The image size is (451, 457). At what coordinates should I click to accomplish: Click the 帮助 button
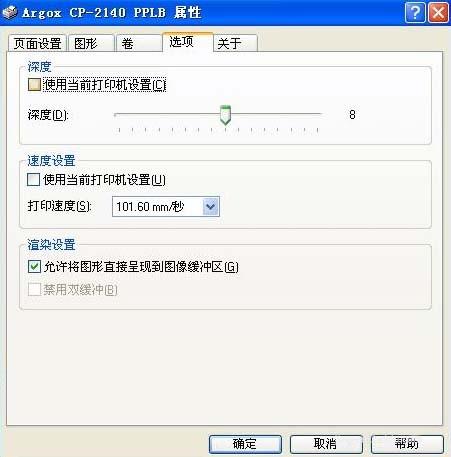(407, 444)
